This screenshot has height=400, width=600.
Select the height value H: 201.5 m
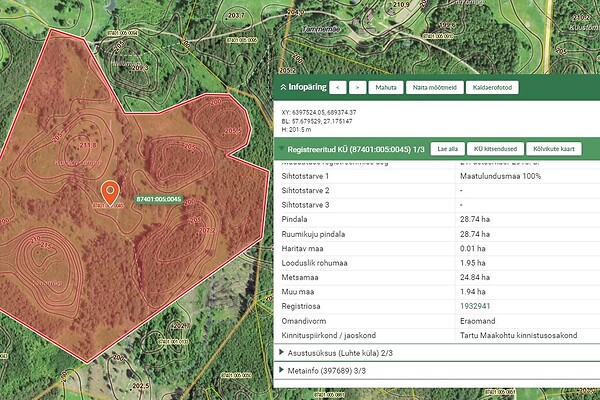click(x=296, y=129)
